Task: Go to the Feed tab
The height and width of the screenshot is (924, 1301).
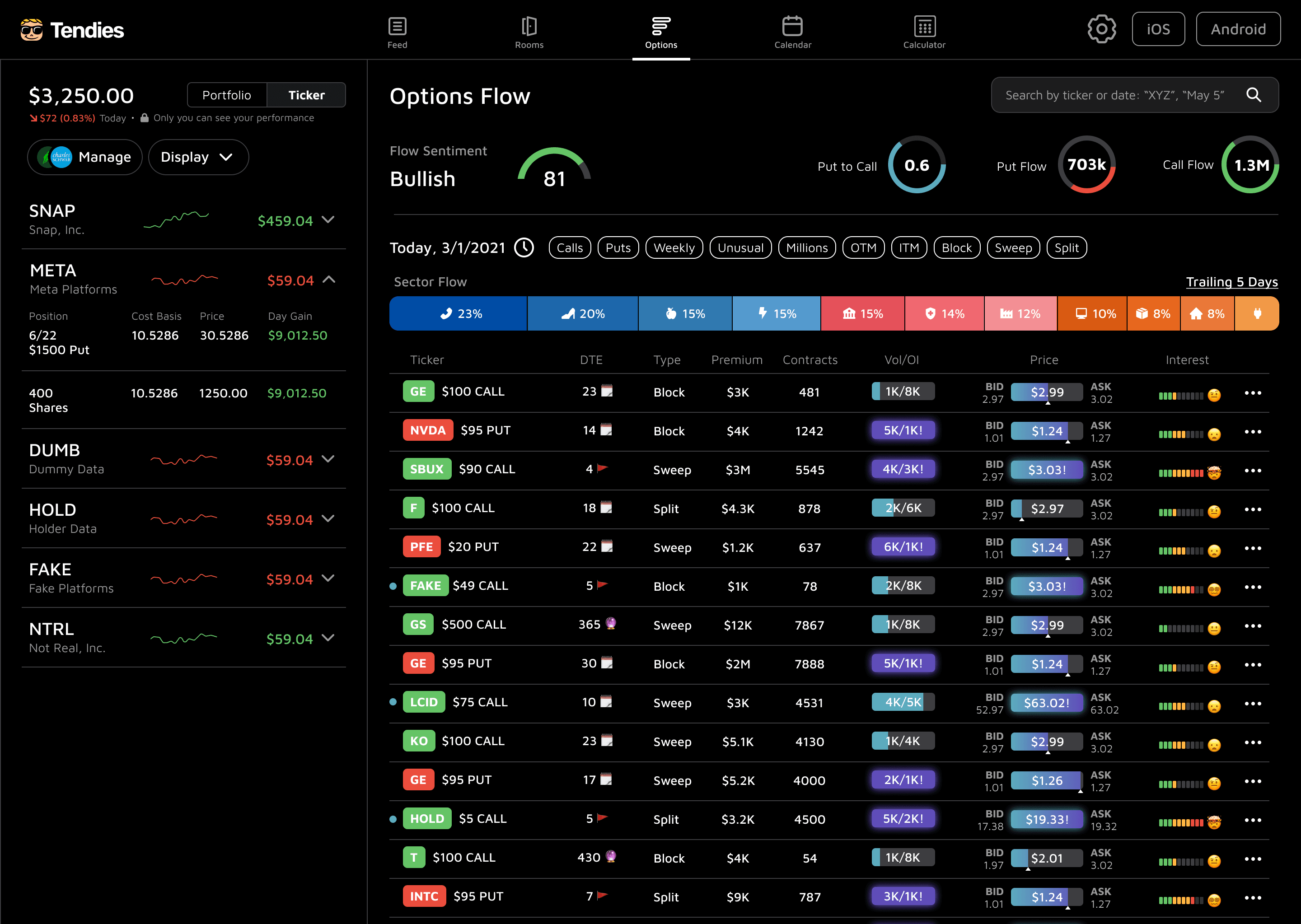Action: point(397,32)
